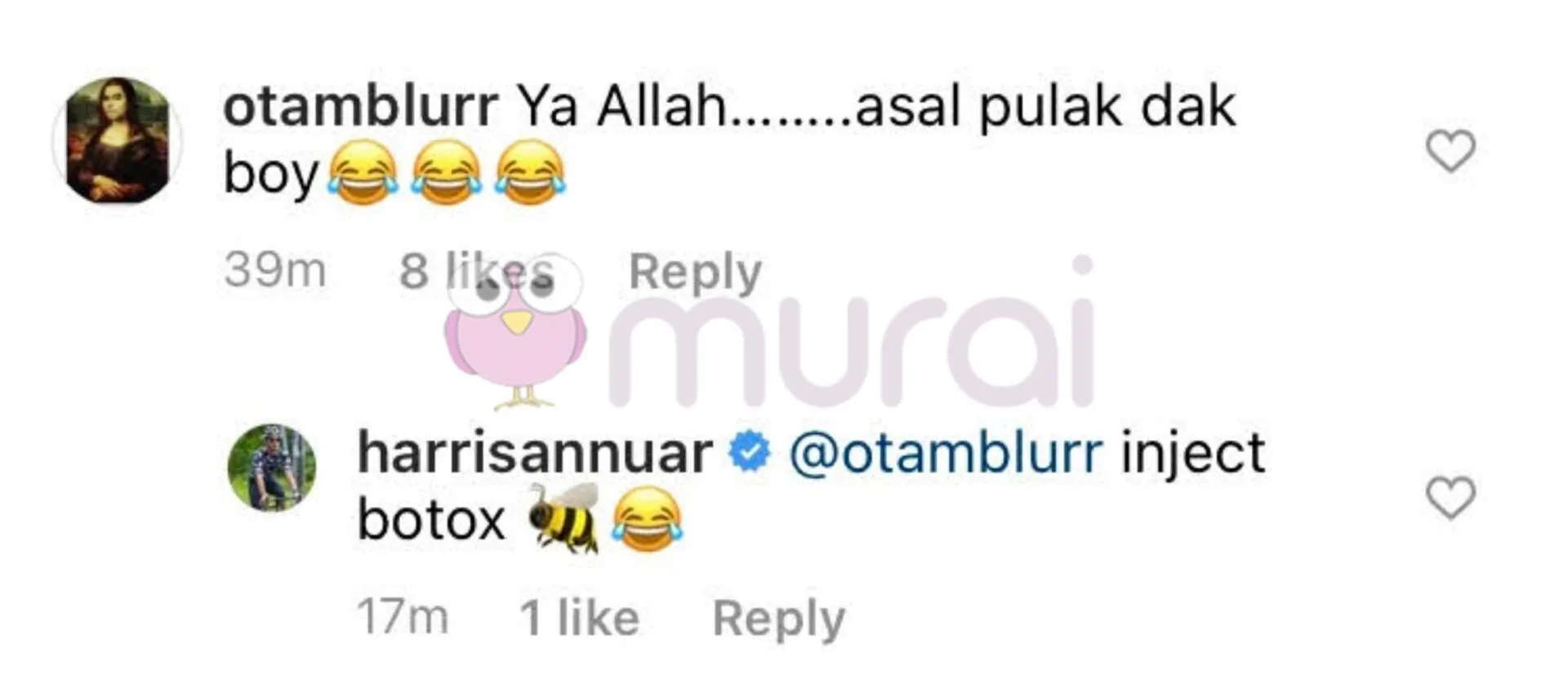
Task: Click the laughing emoji after the bee
Action: 648,519
